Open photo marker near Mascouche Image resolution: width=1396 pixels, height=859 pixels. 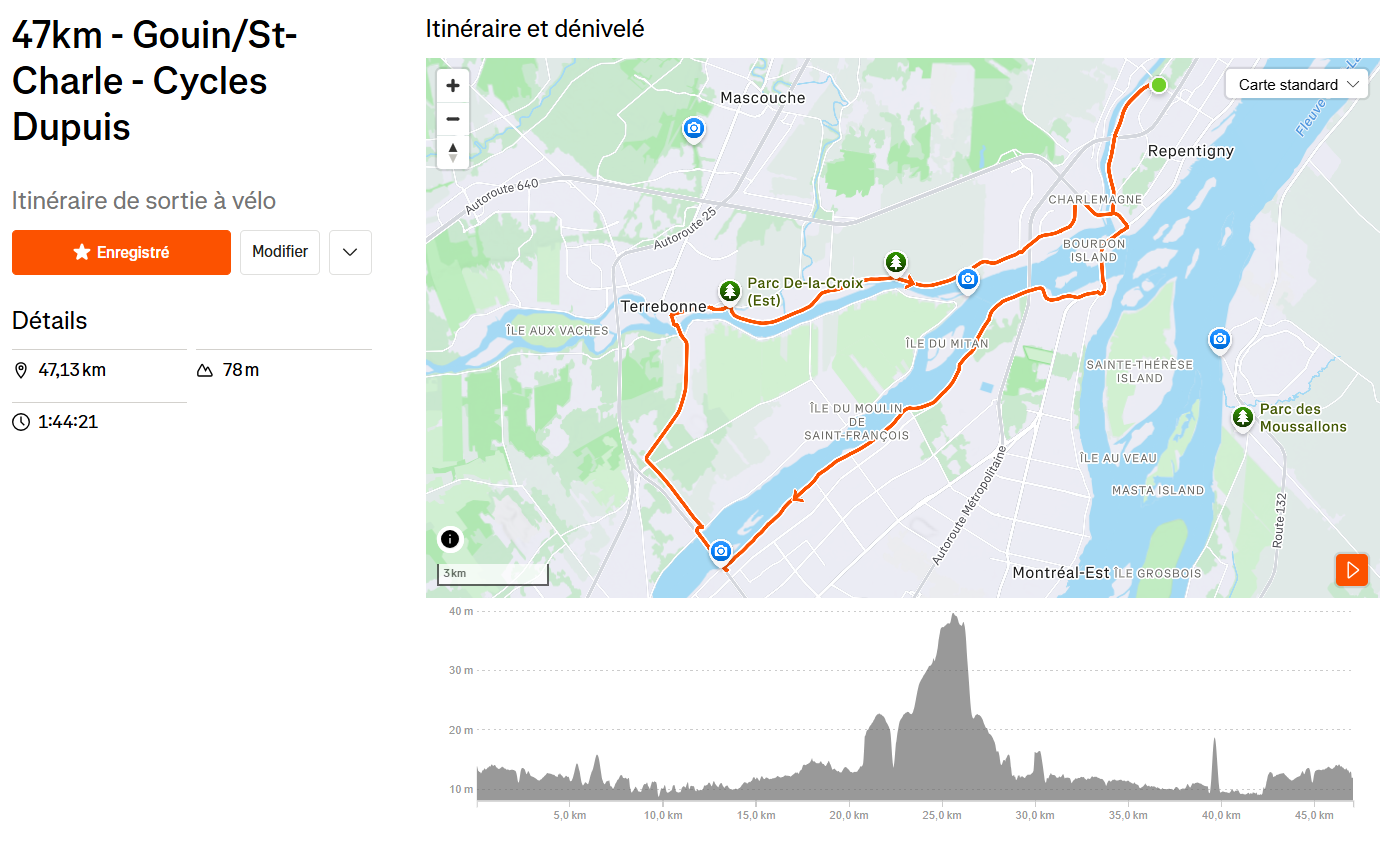coord(693,128)
